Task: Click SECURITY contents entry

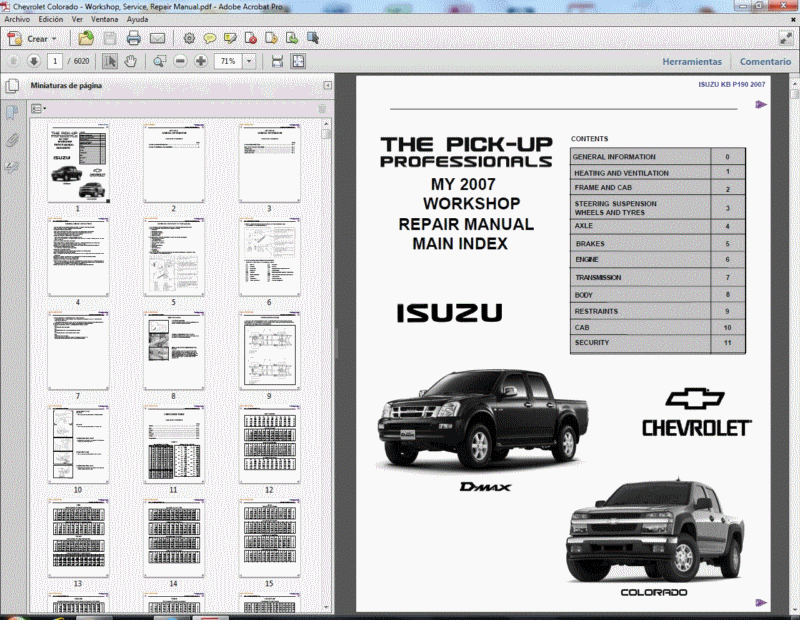Action: (591, 343)
